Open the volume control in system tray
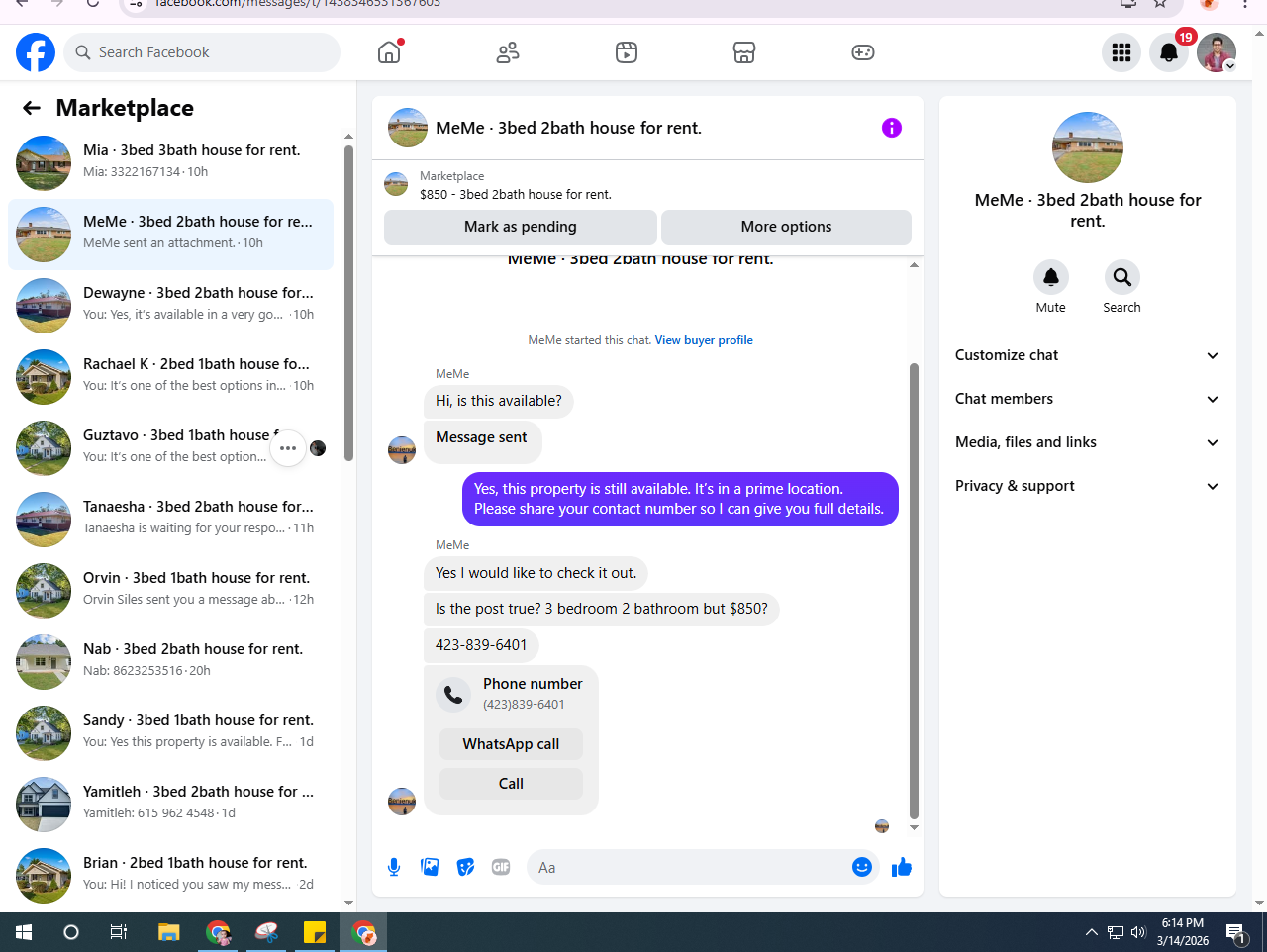 click(x=1138, y=932)
